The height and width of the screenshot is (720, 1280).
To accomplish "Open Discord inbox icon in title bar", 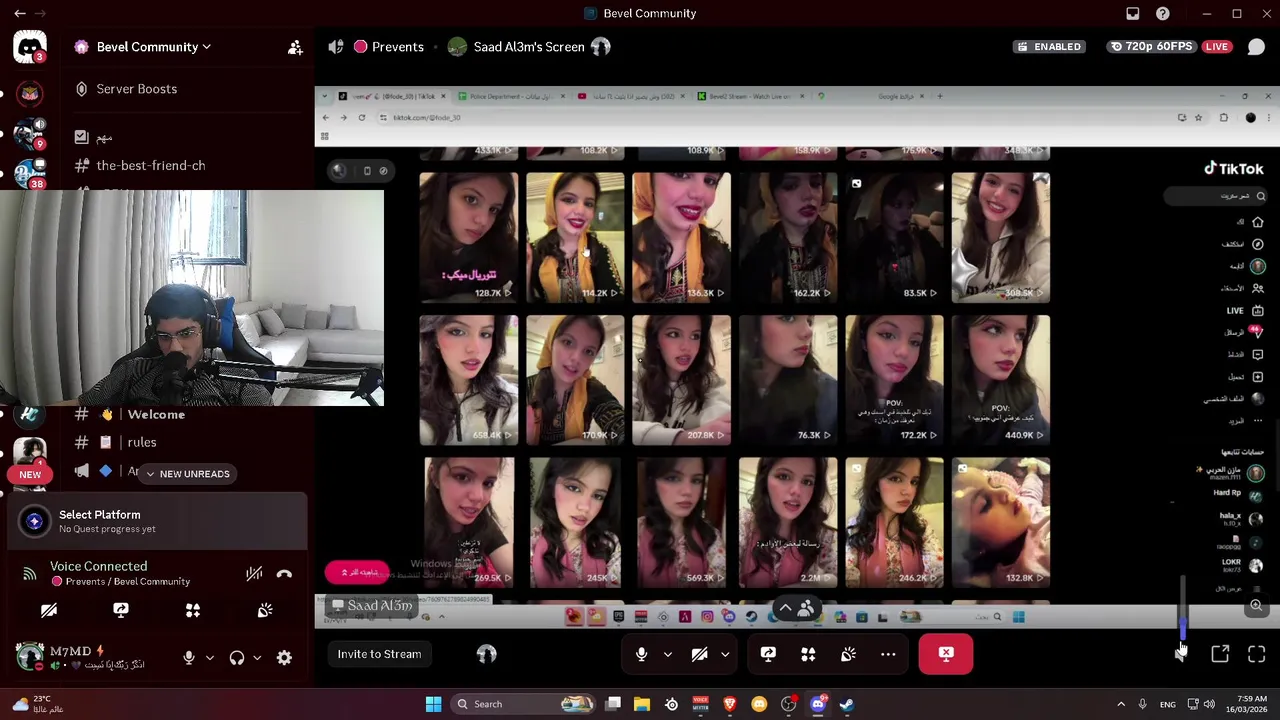I will coord(1132,13).
